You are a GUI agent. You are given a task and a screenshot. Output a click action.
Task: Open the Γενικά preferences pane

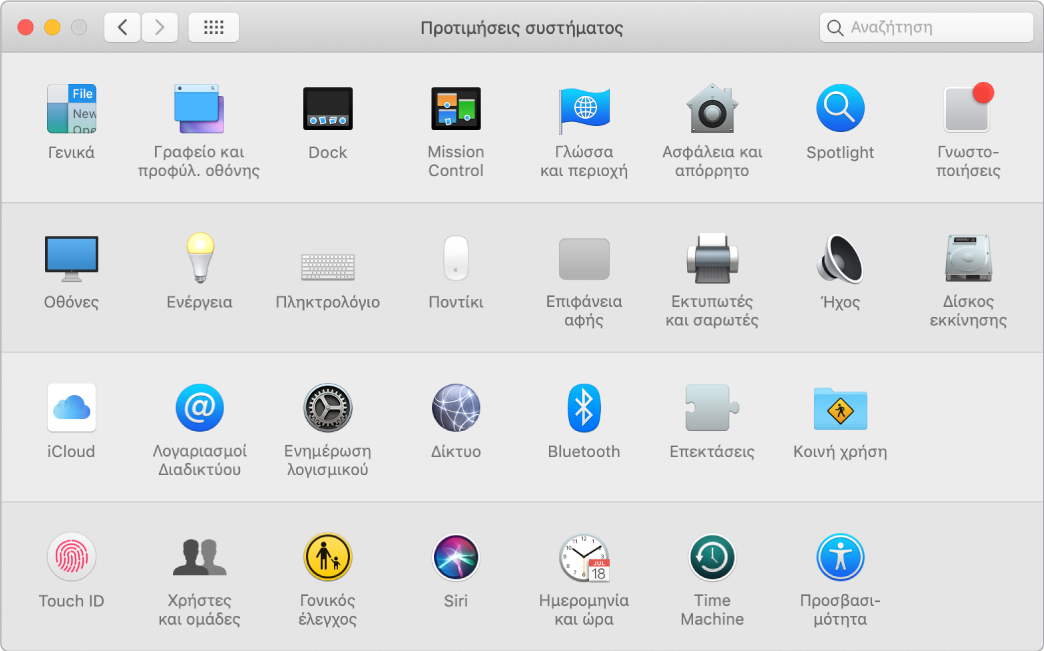coord(71,109)
